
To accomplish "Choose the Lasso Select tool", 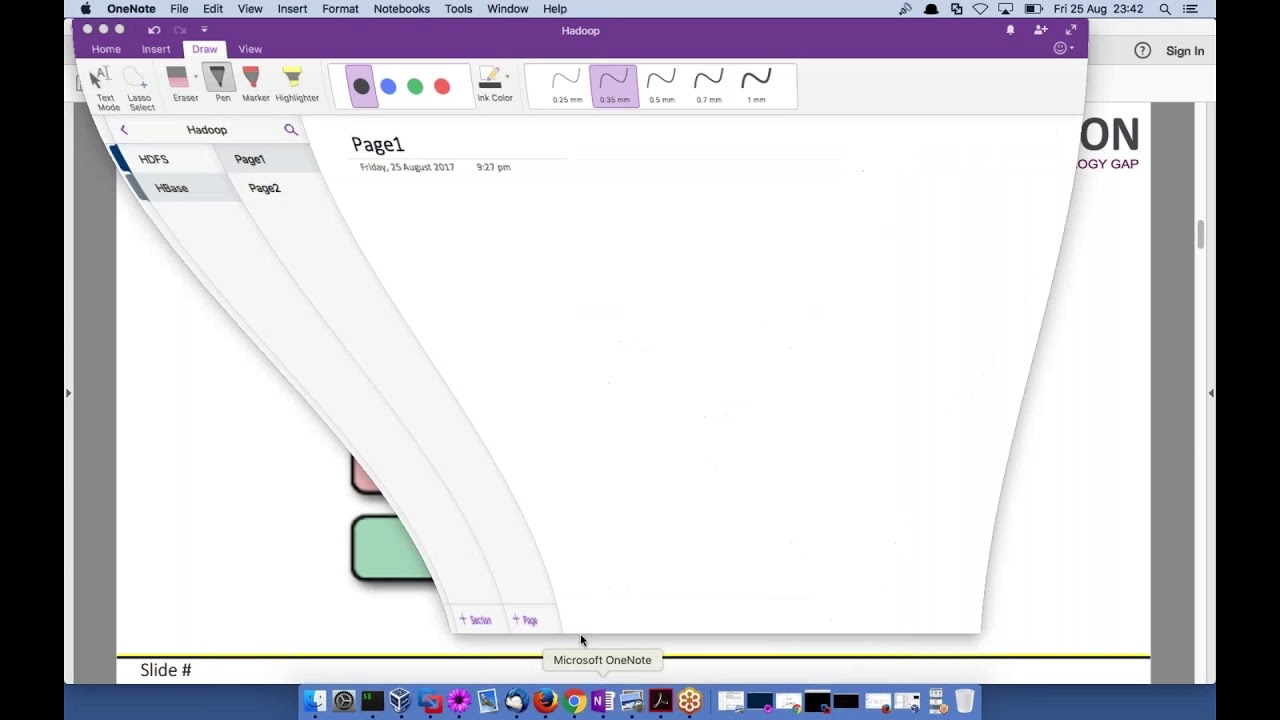I will click(140, 88).
